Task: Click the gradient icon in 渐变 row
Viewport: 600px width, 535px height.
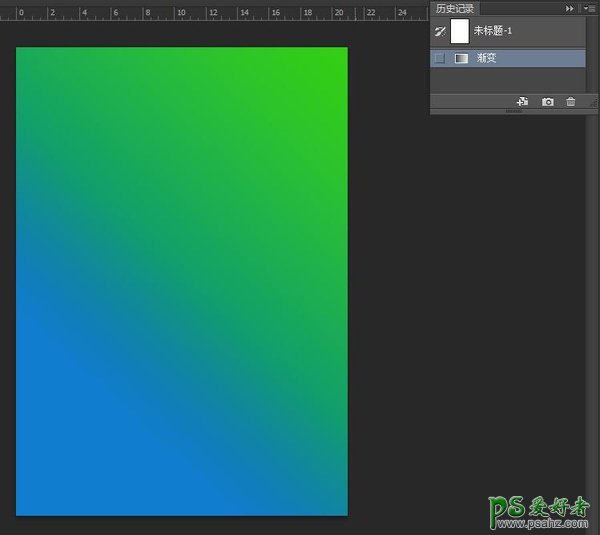Action: tap(461, 58)
